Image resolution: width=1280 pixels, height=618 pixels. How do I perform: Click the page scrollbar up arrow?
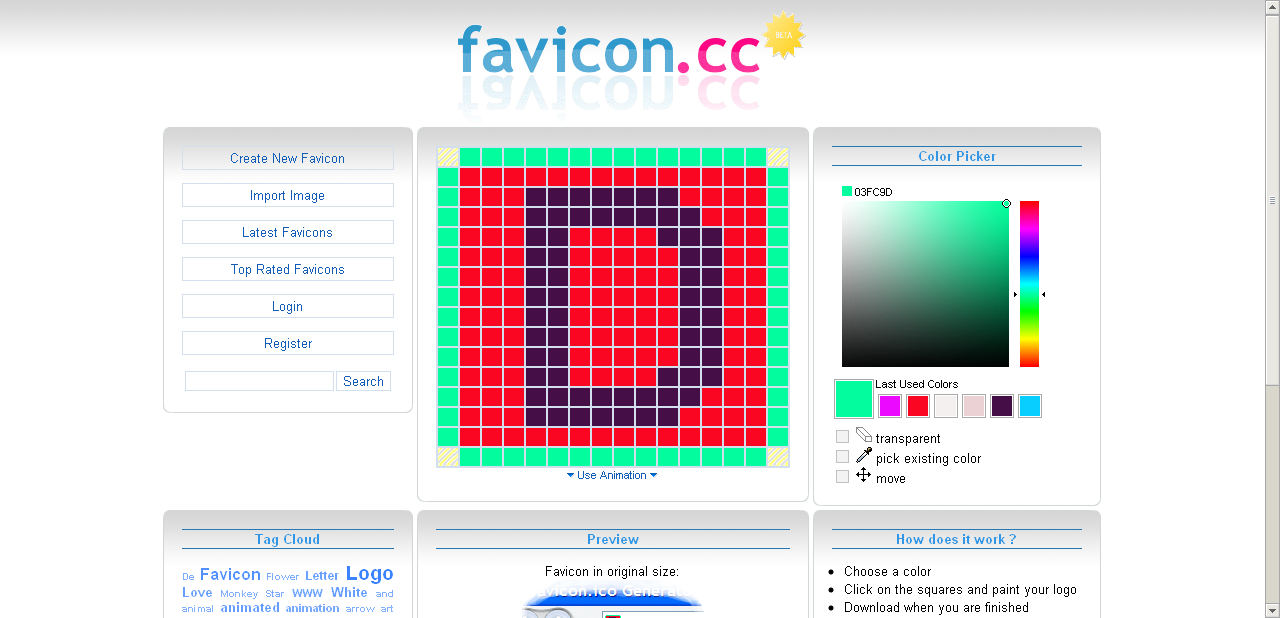pos(1272,8)
